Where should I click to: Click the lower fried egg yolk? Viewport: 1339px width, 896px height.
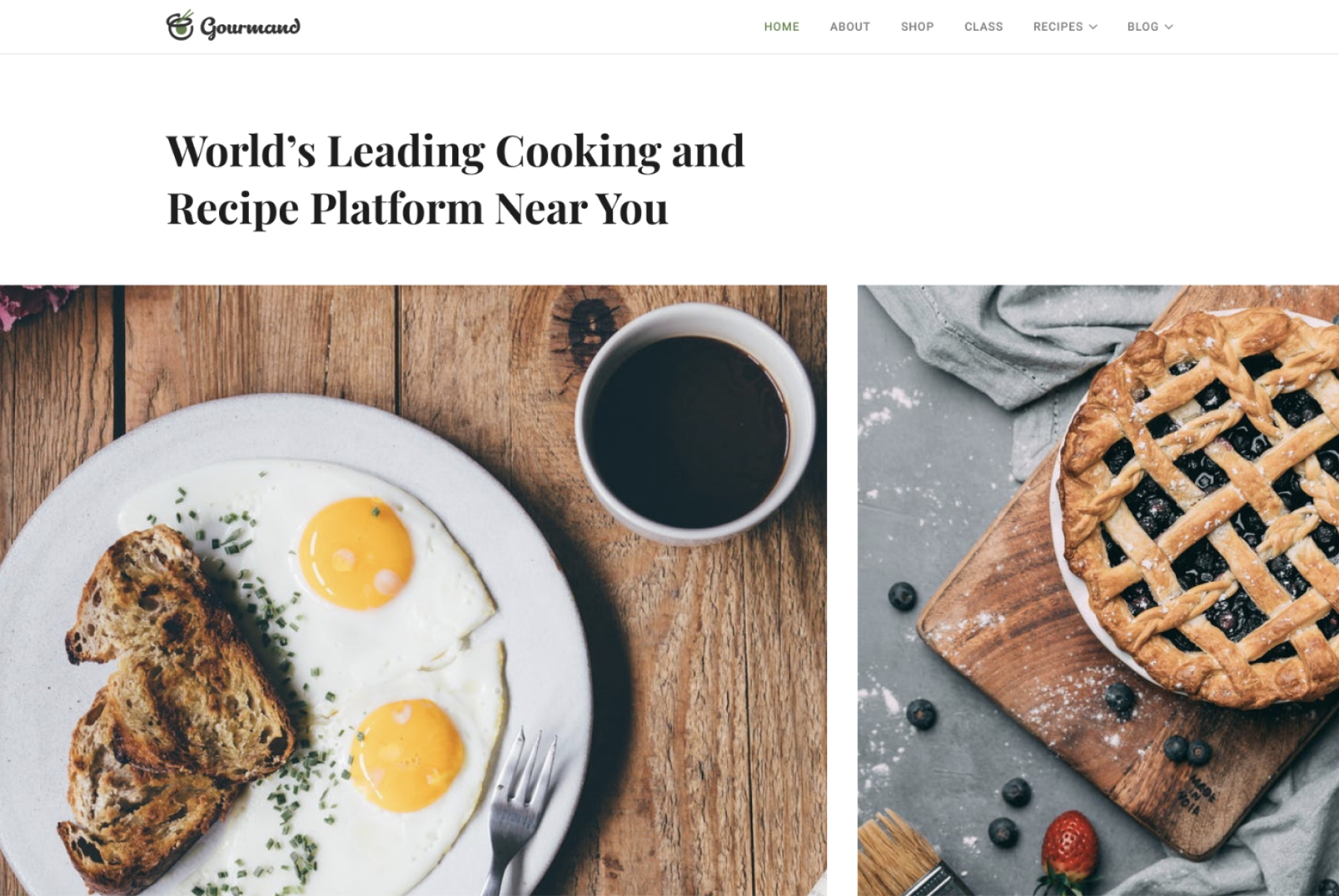coord(407,754)
